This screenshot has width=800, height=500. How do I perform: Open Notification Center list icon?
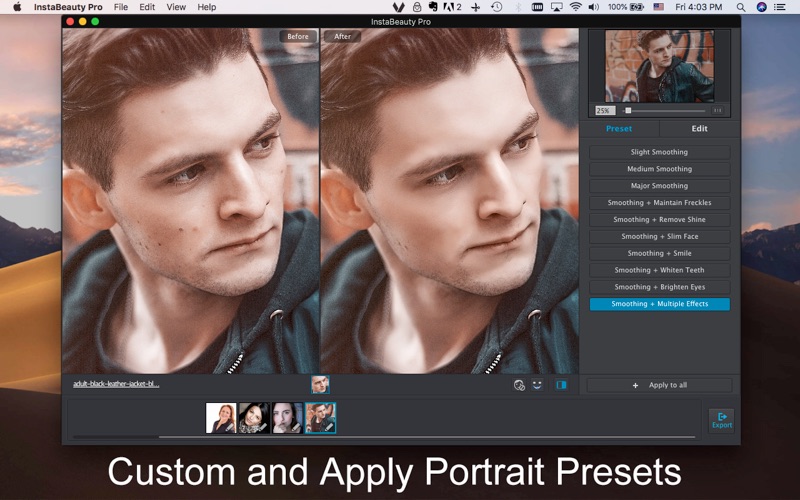(x=780, y=7)
